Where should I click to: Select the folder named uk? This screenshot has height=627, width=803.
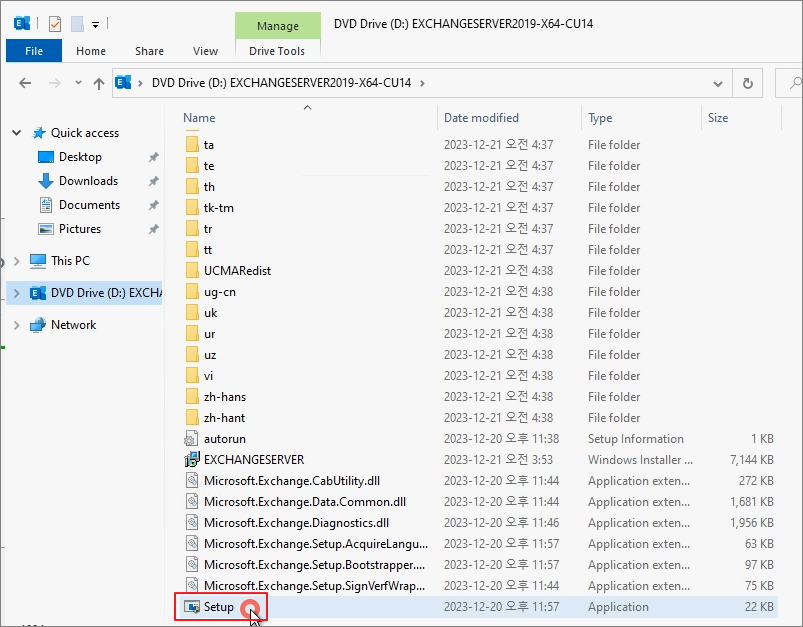click(210, 313)
